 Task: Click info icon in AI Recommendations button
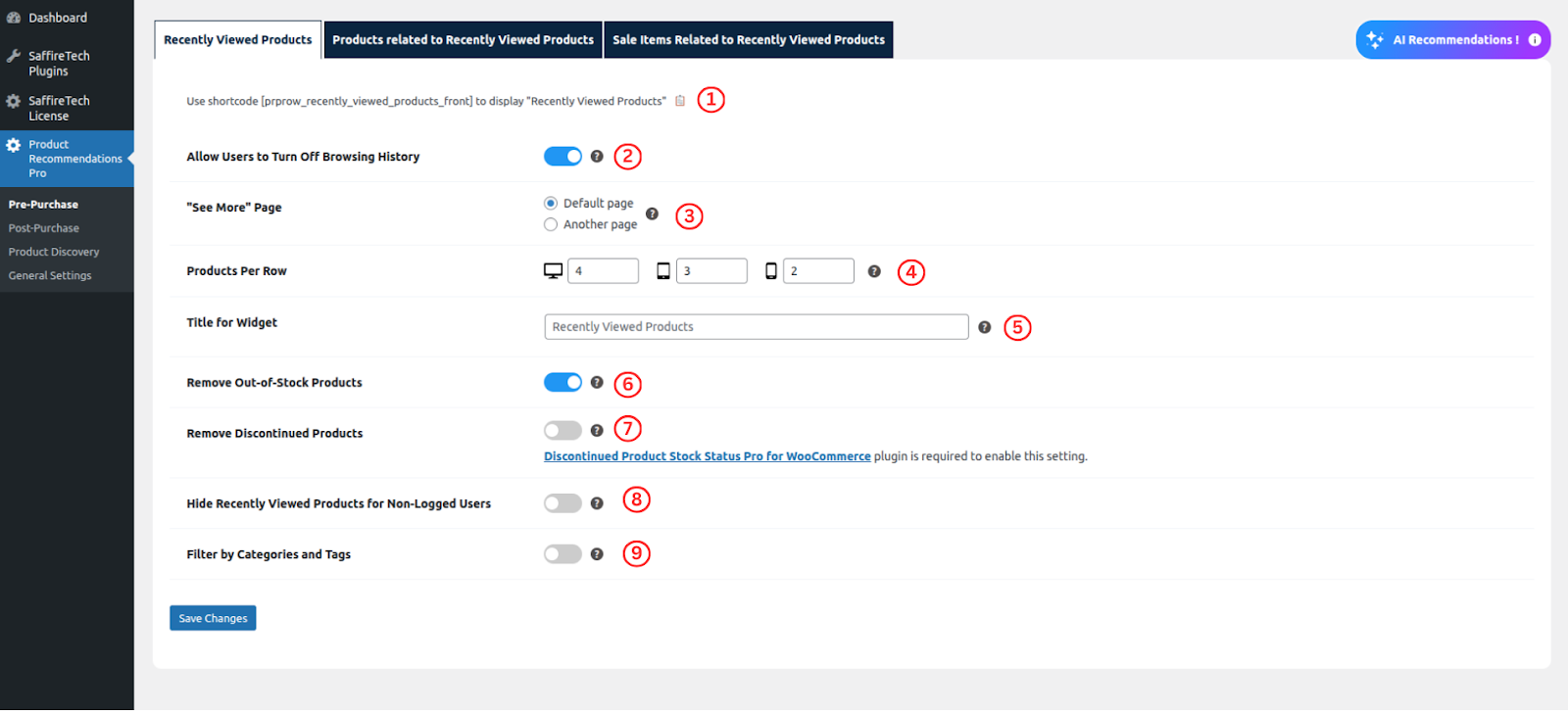tap(1535, 40)
